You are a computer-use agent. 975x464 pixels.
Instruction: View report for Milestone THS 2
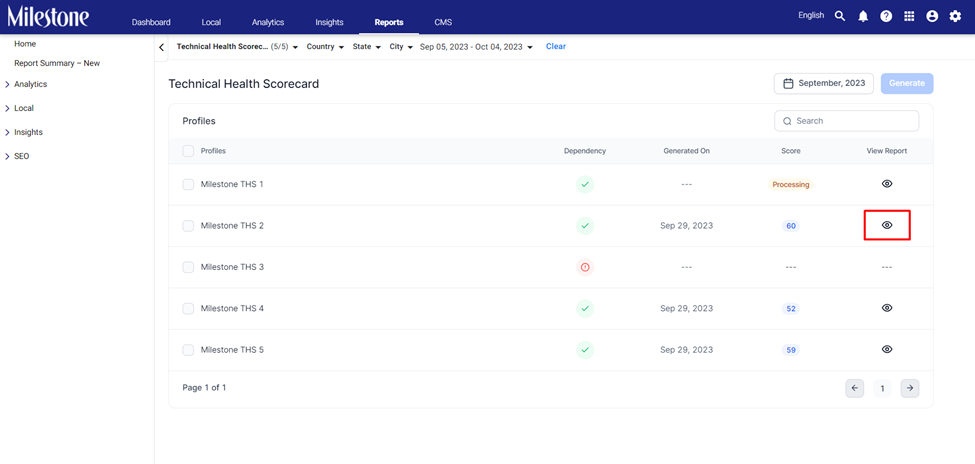[887, 225]
